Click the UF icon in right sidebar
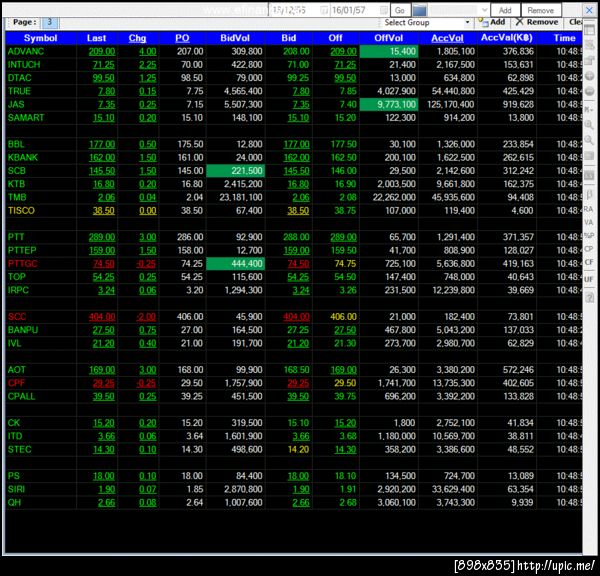The width and height of the screenshot is (600, 576). pyautogui.click(x=589, y=279)
